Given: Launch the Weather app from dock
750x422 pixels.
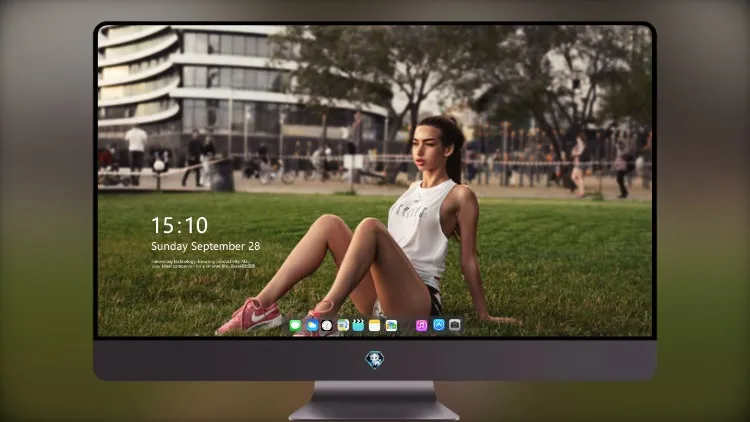Looking at the screenshot, I should [x=311, y=326].
